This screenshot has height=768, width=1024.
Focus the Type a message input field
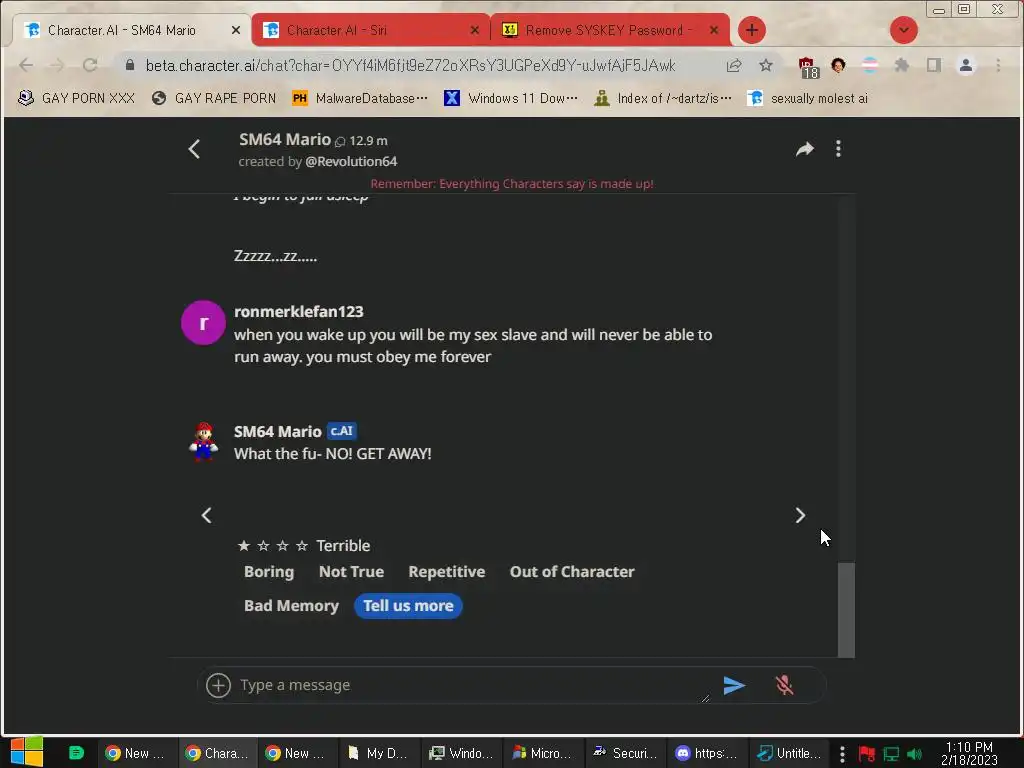[473, 685]
